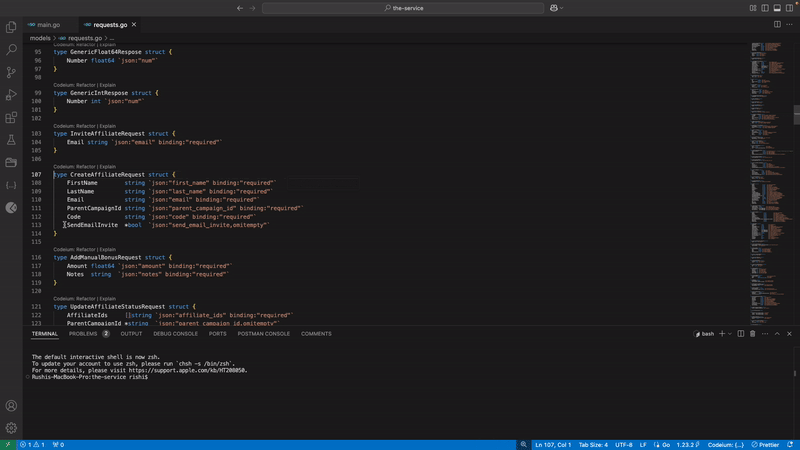Viewport: 800px width, 450px height.
Task: Click the the-service command center search box
Action: pos(403,8)
